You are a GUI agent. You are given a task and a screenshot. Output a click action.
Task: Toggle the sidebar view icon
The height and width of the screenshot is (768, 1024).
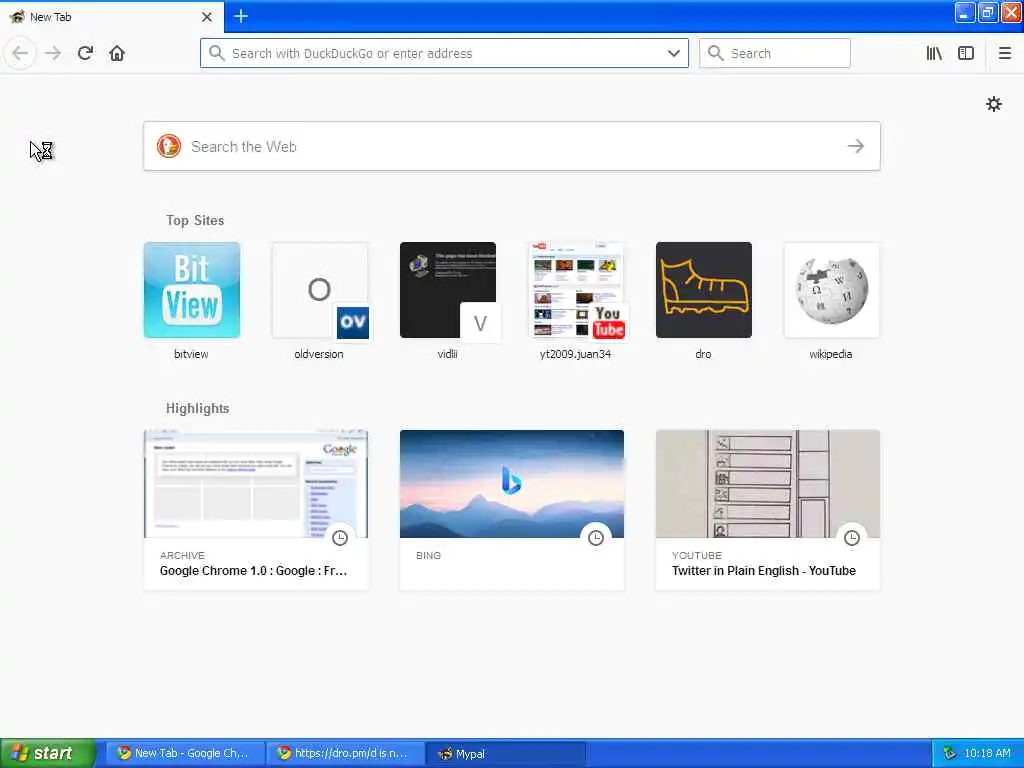(966, 54)
